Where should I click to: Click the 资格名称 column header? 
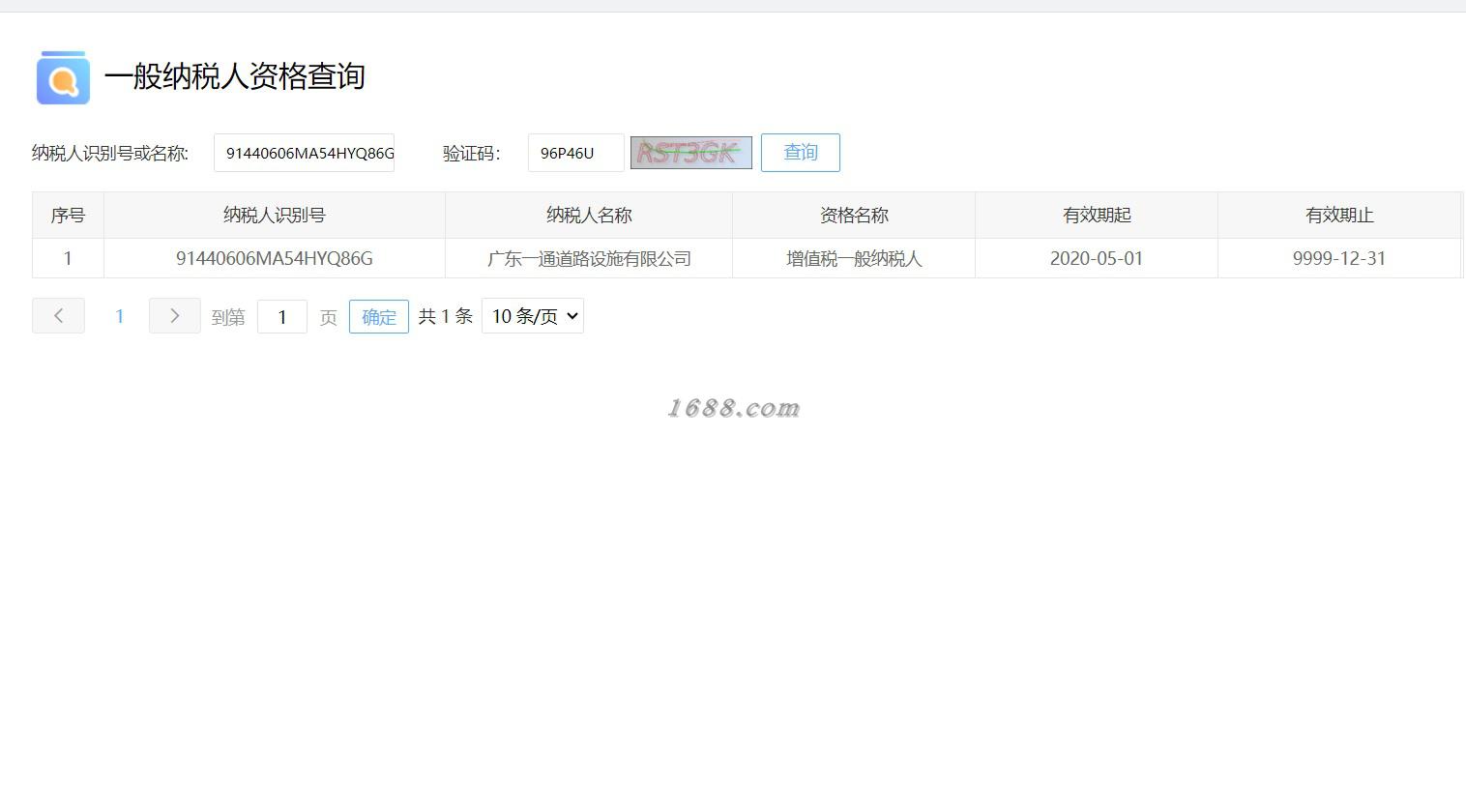point(854,215)
